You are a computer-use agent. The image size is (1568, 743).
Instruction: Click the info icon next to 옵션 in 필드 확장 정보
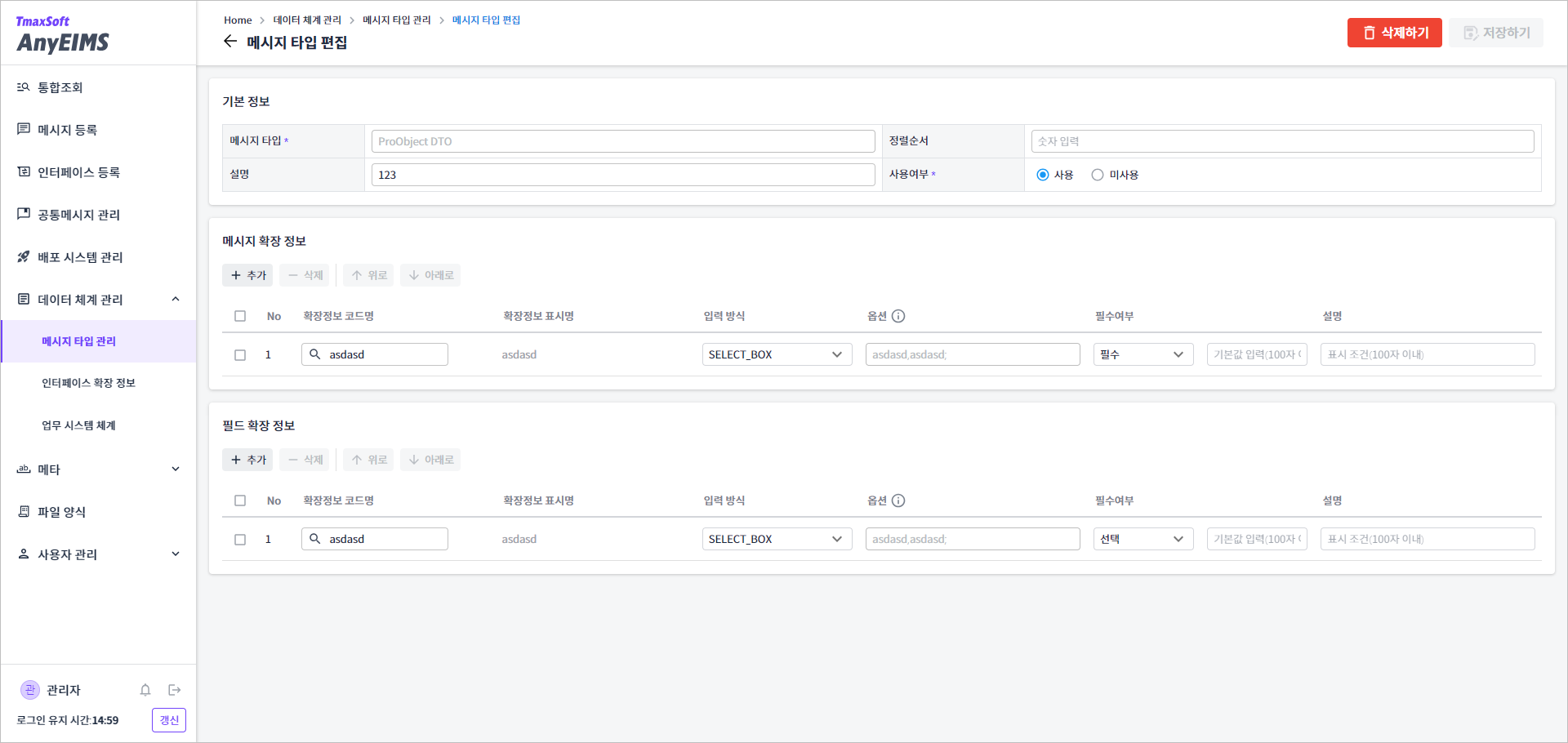pos(898,501)
